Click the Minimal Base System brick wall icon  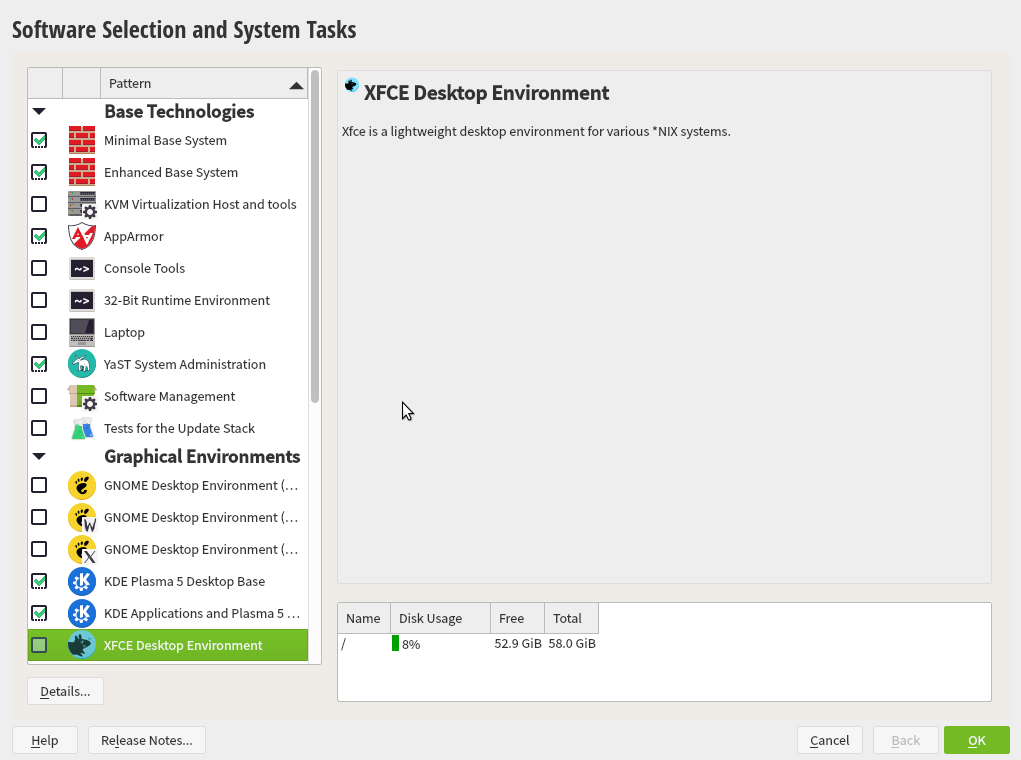click(82, 140)
